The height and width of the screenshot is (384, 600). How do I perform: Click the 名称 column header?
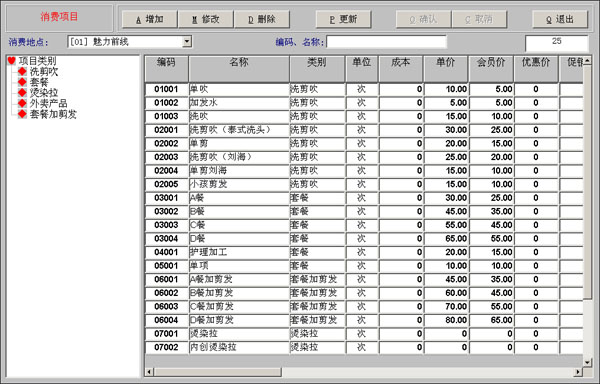pyautogui.click(x=239, y=68)
